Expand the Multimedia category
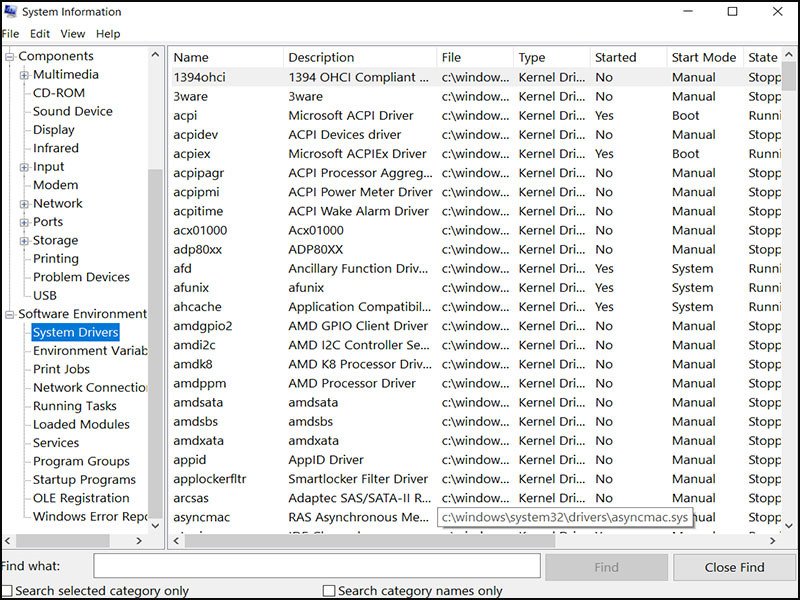The image size is (800, 600). tap(22, 74)
